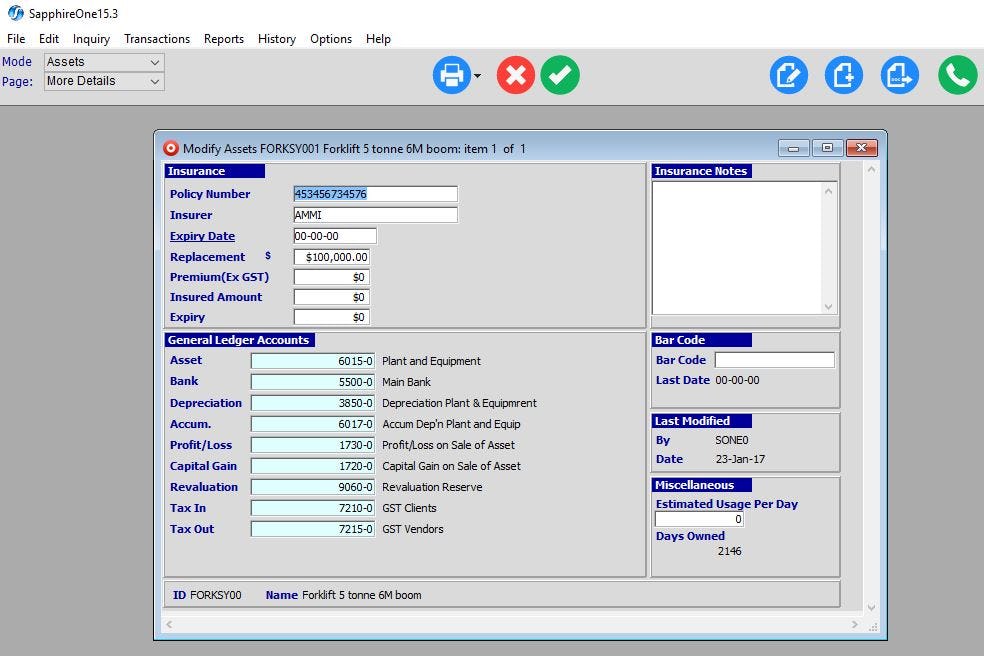Click the Policy Number input field

(x=375, y=194)
